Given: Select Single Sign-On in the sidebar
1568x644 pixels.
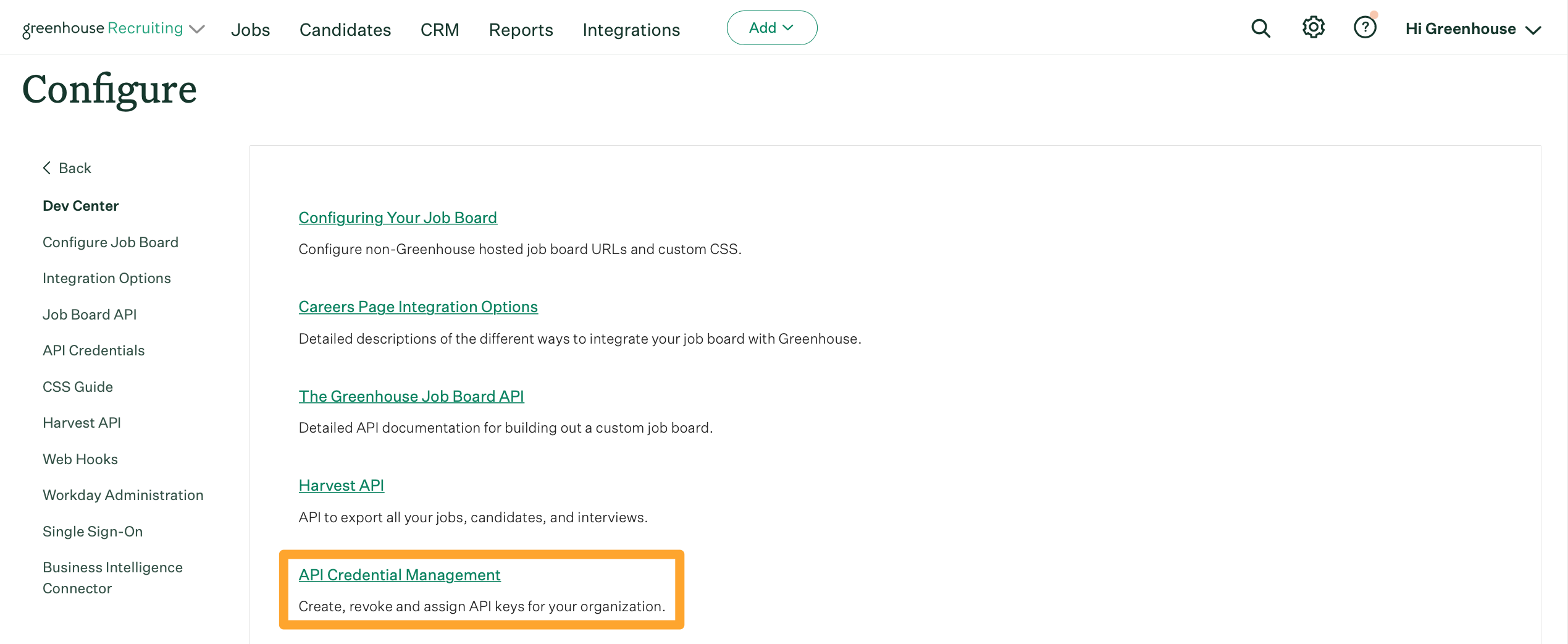Looking at the screenshot, I should tap(92, 531).
